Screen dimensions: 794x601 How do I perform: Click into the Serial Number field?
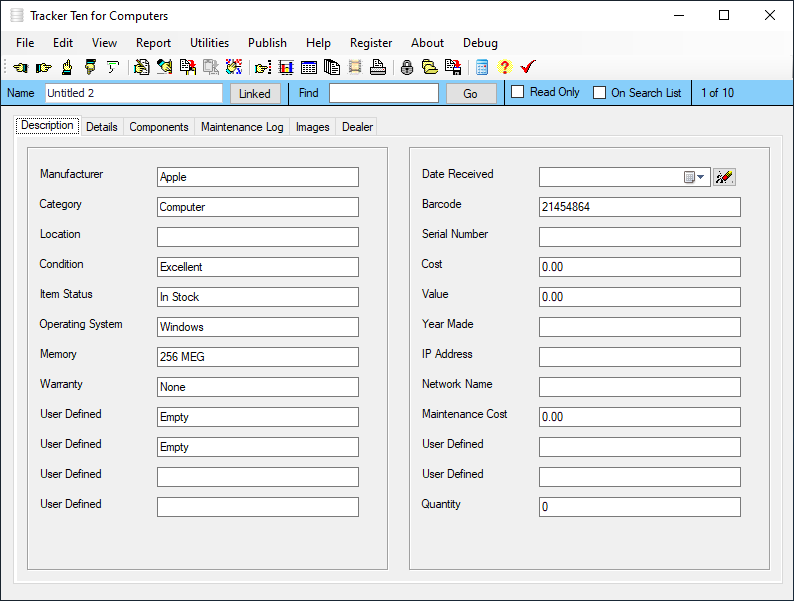pos(639,237)
